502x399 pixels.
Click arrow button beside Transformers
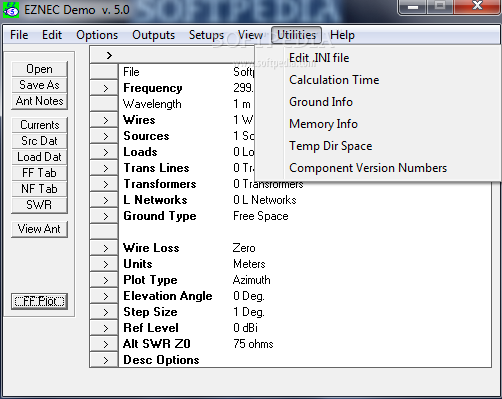(x=104, y=184)
